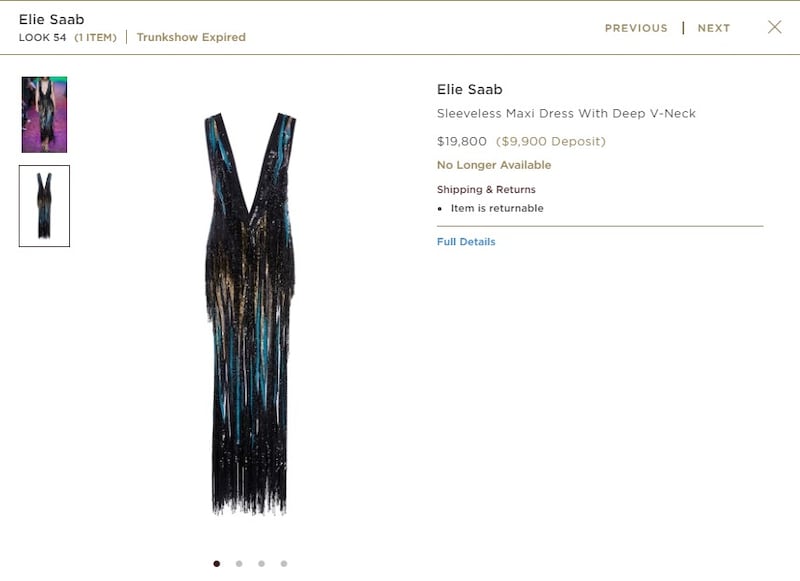Click the Trunkshow Expired label
The height and width of the screenshot is (581, 800).
[x=191, y=37]
